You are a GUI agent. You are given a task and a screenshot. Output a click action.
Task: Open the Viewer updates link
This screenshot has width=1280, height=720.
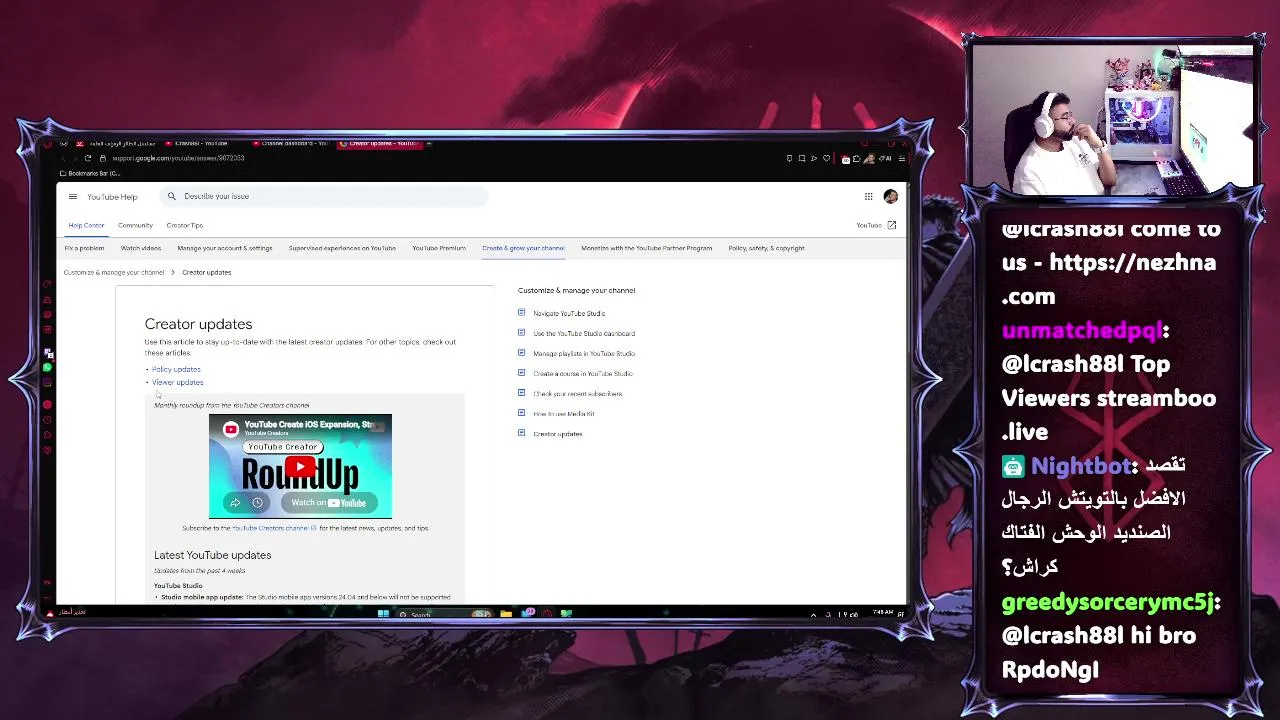(x=177, y=382)
